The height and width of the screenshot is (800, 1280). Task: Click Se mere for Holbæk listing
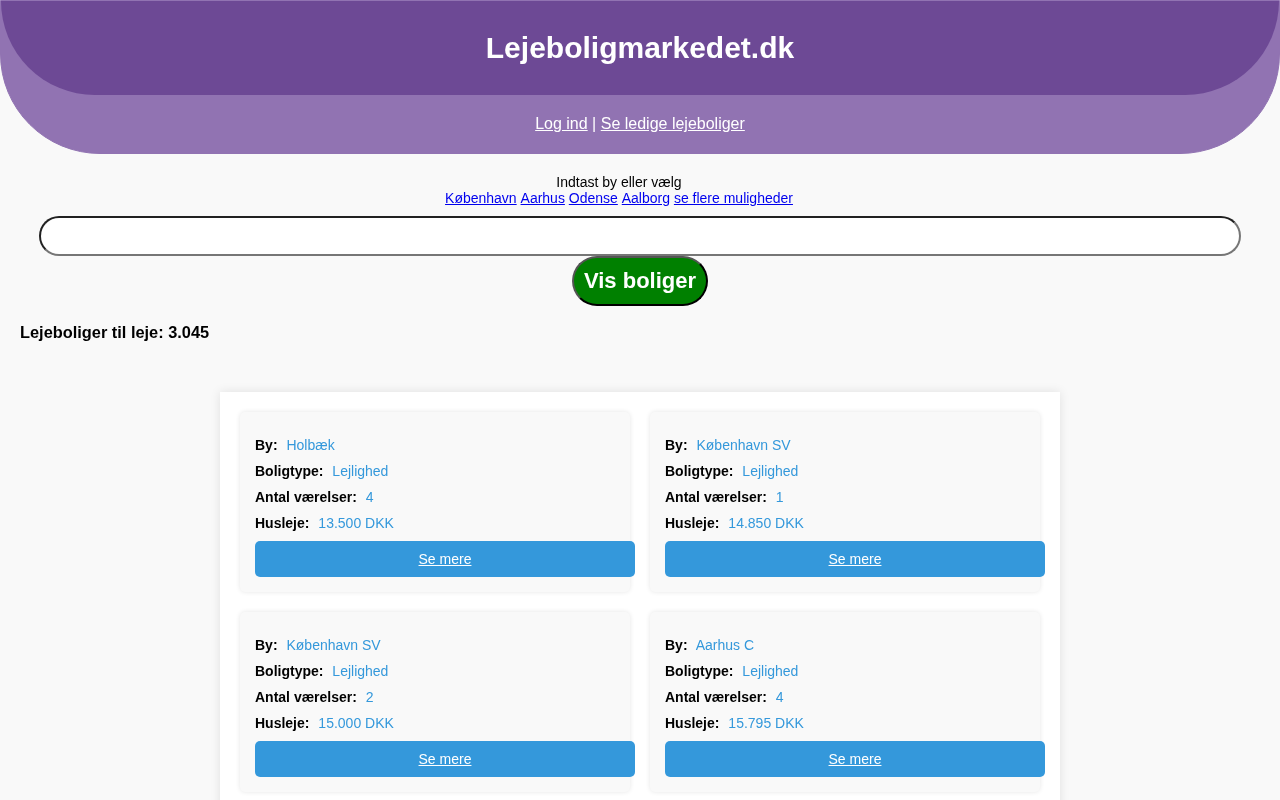(445, 559)
